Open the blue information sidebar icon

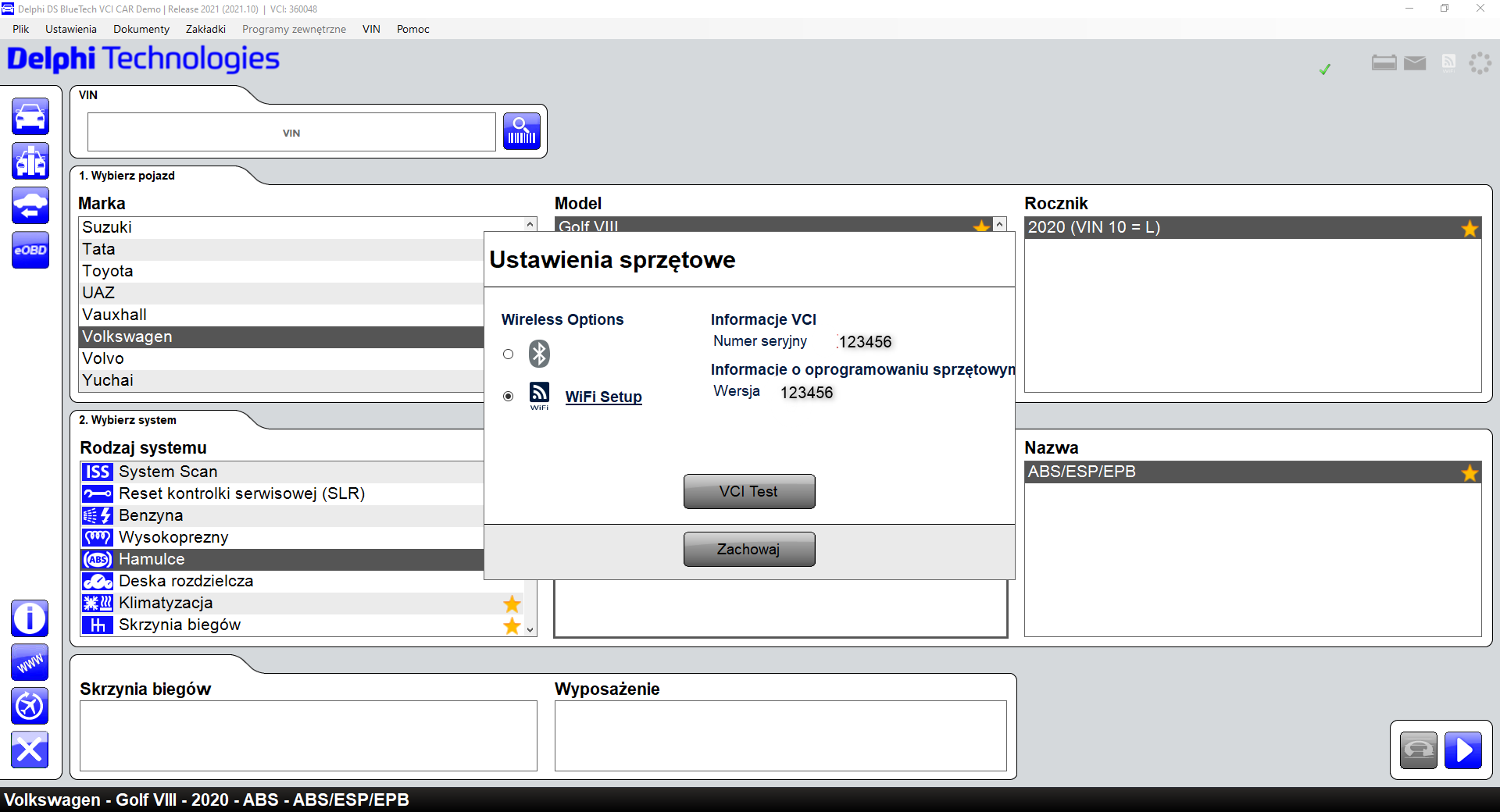pos(30,618)
